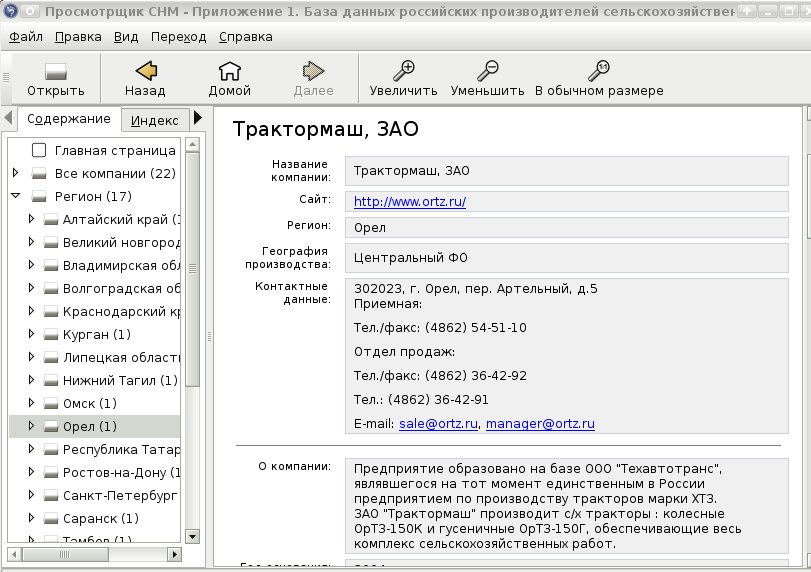Viewport: 811px width, 572px height.
Task: Click the tree vertical scrollbar thumb
Action: click(192, 269)
